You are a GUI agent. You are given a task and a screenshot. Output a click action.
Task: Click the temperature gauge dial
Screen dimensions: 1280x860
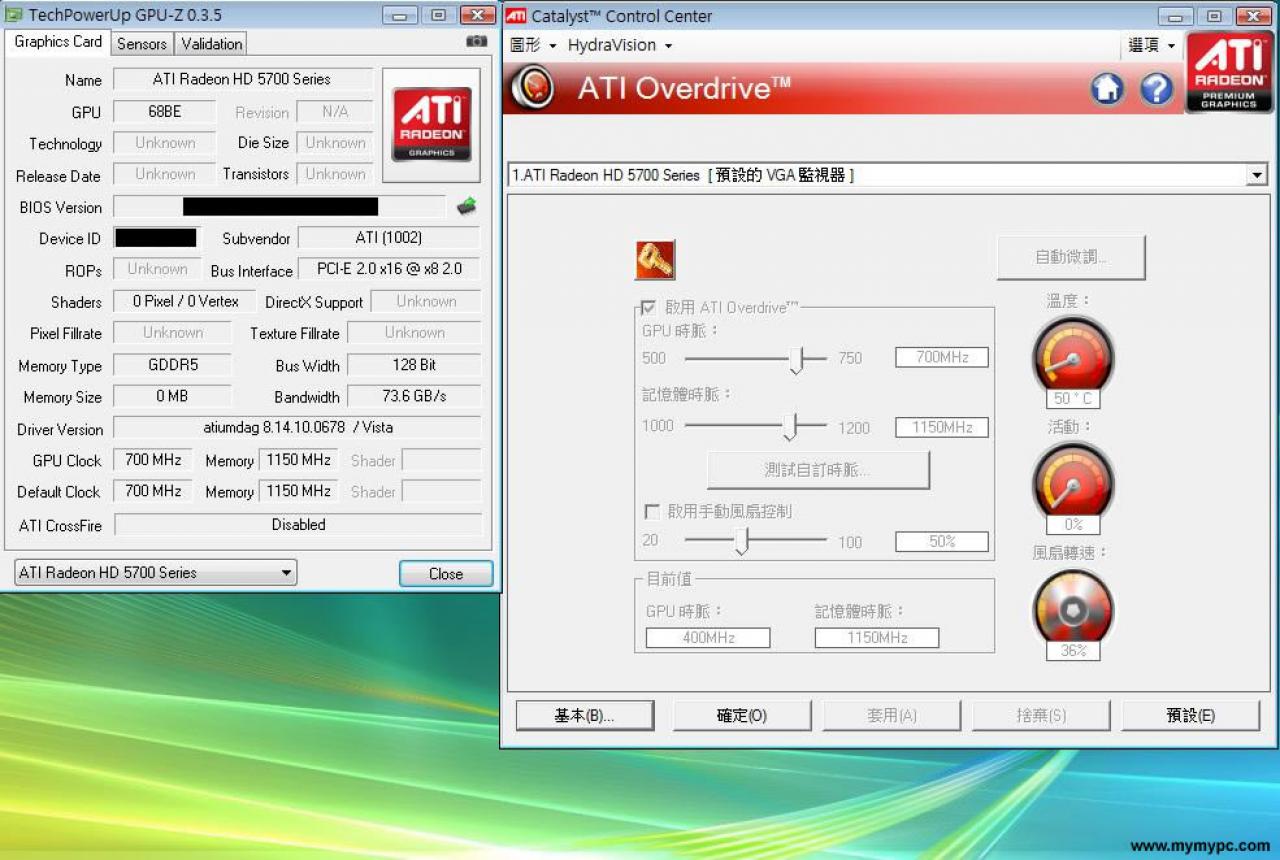click(1073, 356)
